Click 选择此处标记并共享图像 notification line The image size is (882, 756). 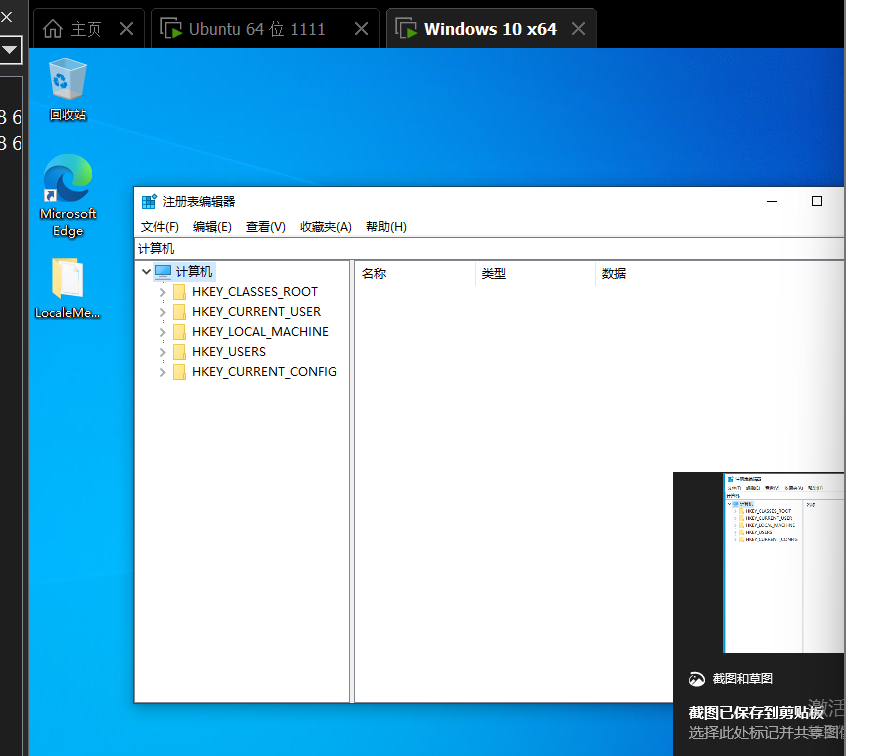pyautogui.click(x=766, y=732)
